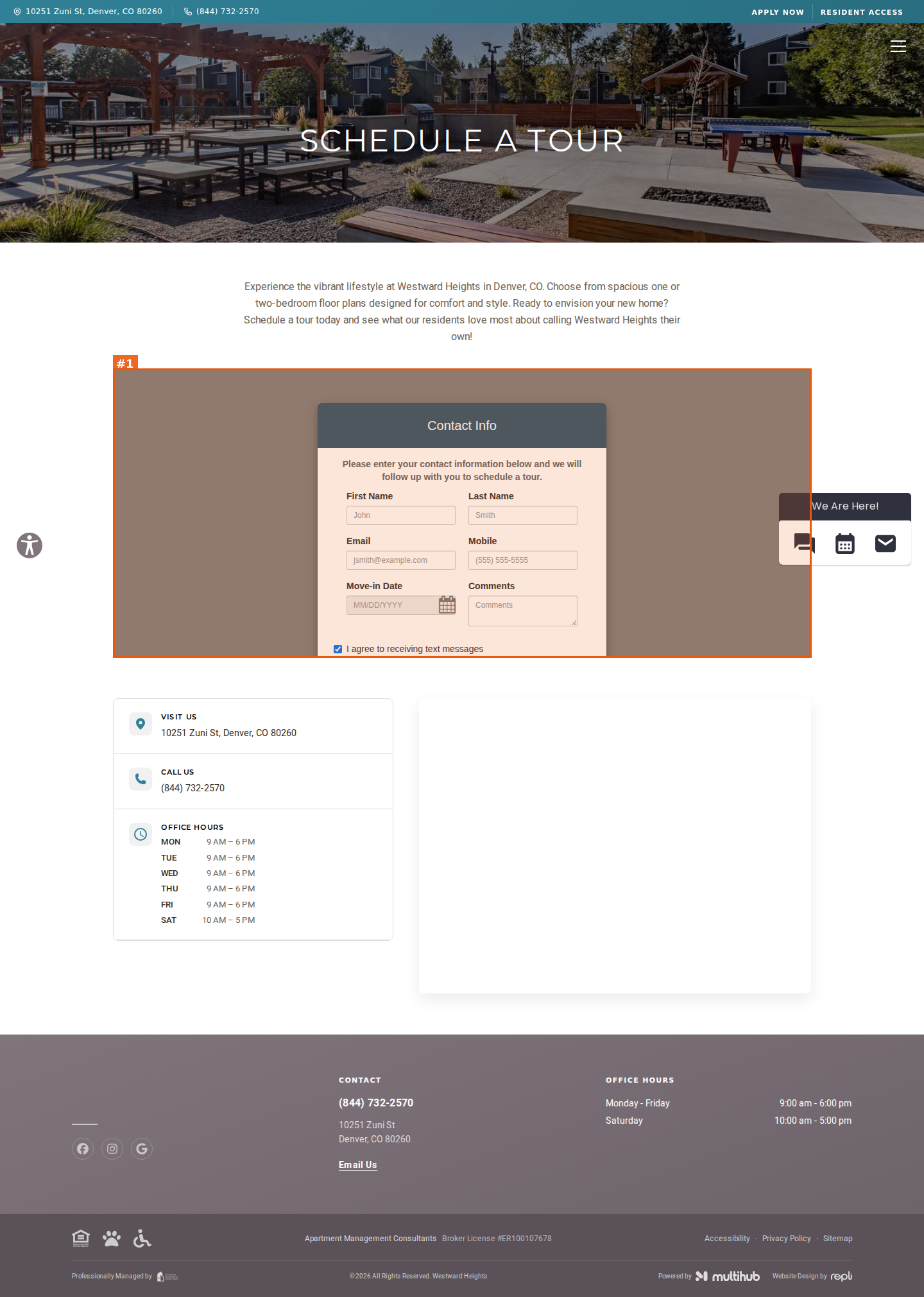Open the Move-in Date calendar picker icon

[x=447, y=605]
